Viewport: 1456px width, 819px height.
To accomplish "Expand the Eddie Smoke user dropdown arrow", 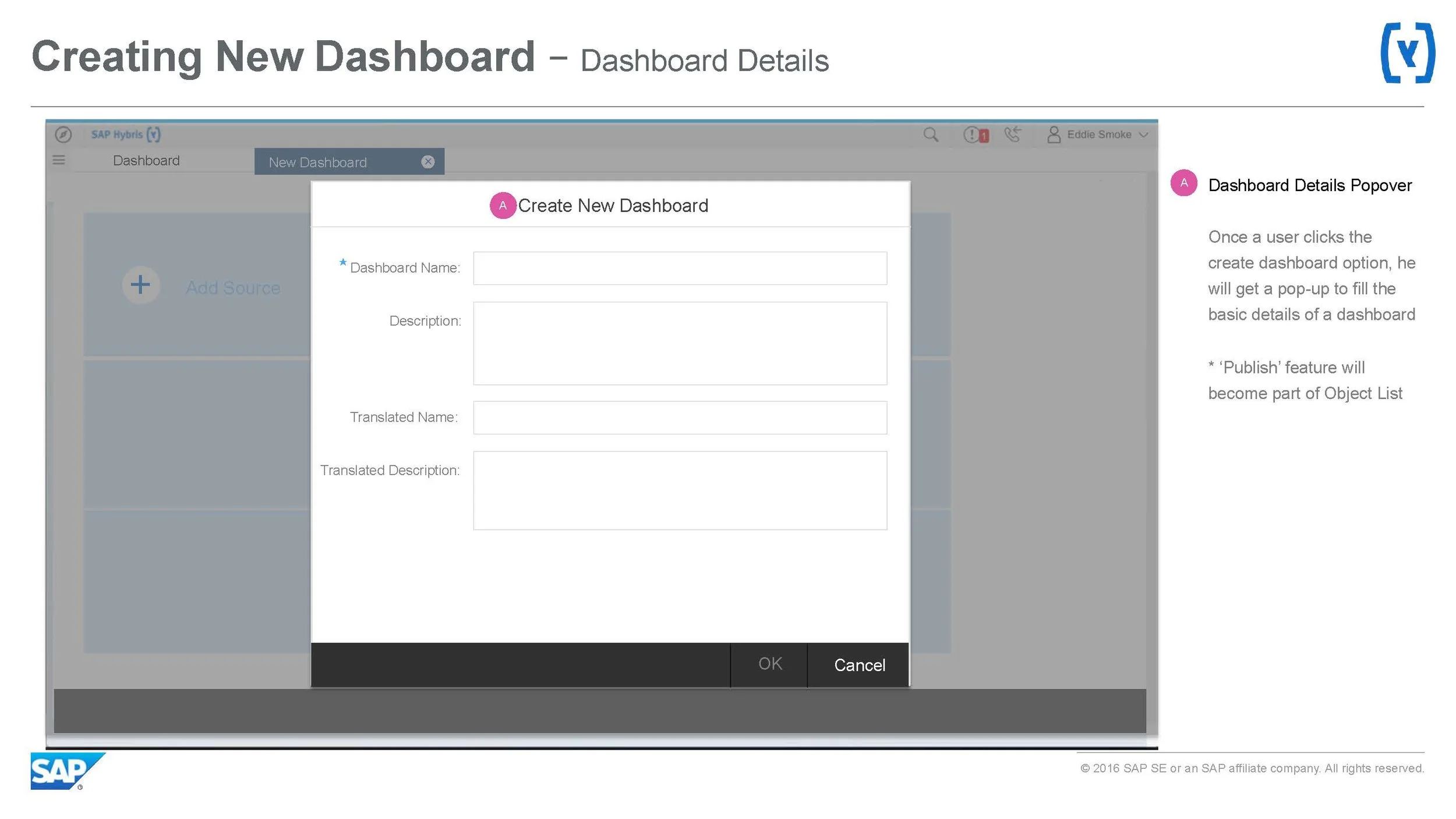I will (1143, 135).
